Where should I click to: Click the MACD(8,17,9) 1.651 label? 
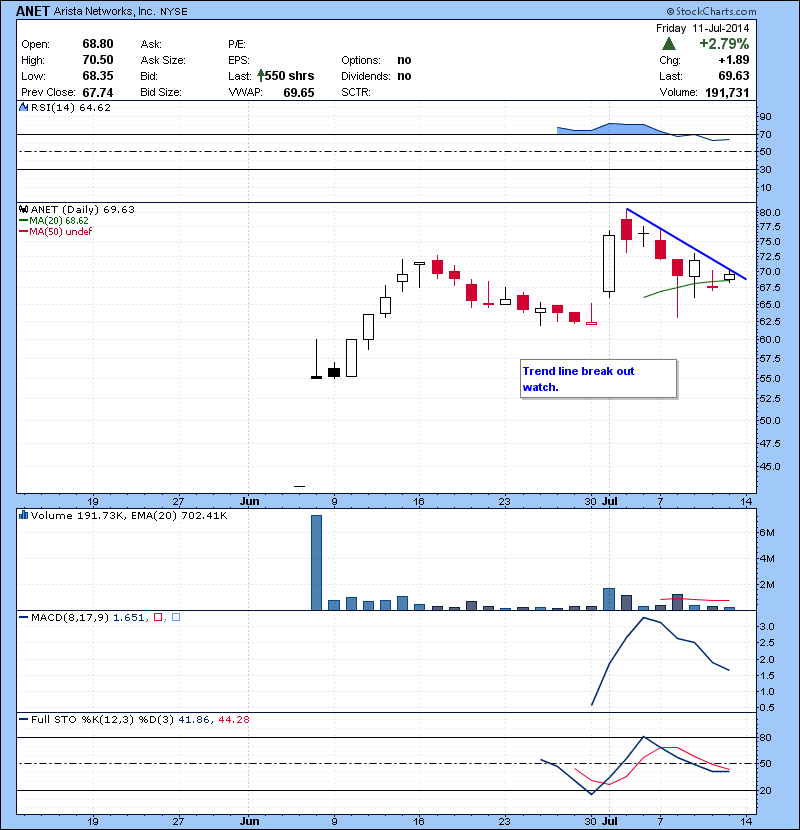coord(87,617)
